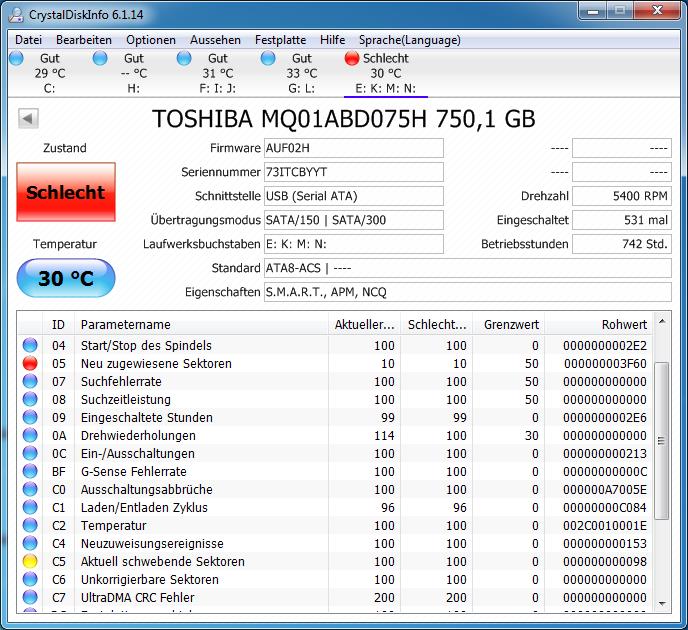Click blue status icon for Eingeschaltete Stunden
Screen dimensions: 688x630
pos(30,417)
